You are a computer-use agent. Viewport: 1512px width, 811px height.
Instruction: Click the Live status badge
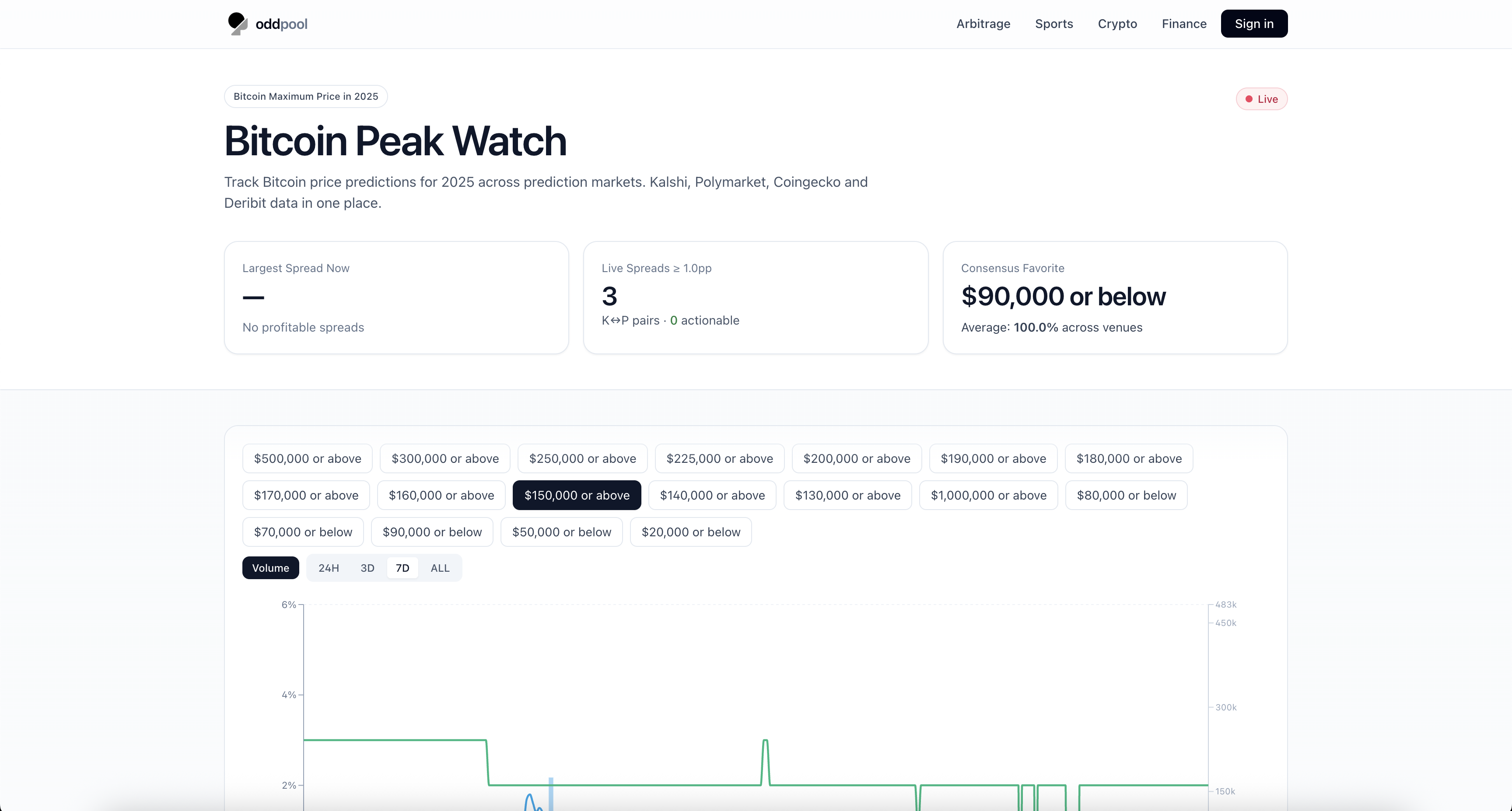[1261, 98]
